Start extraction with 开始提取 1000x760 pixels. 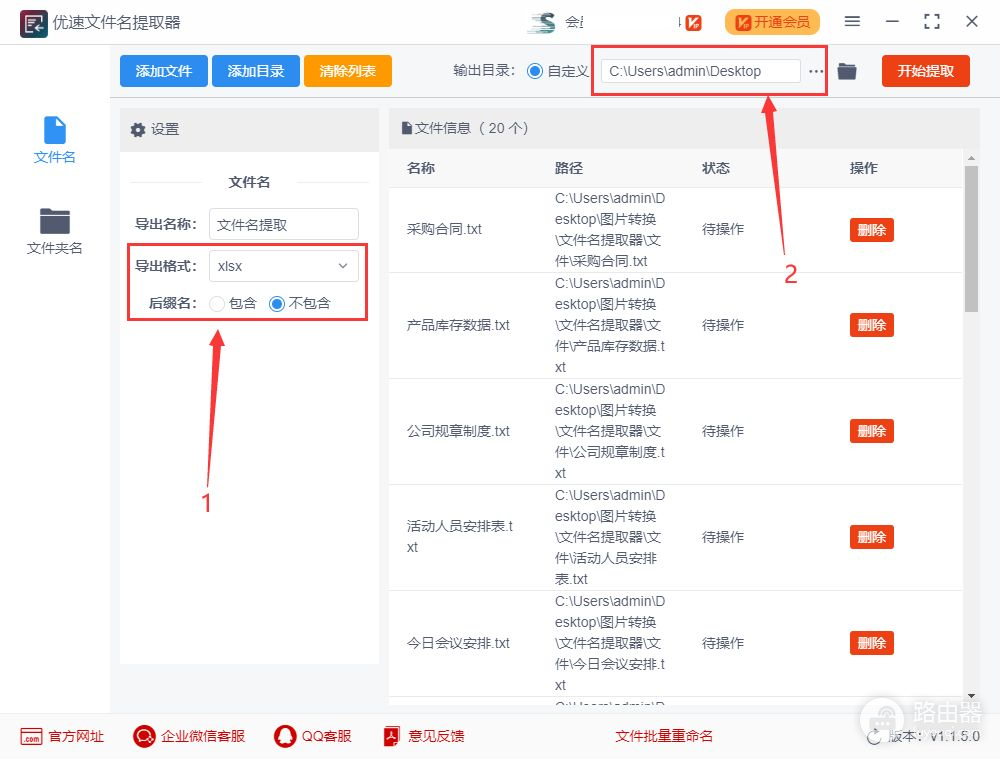click(925, 71)
